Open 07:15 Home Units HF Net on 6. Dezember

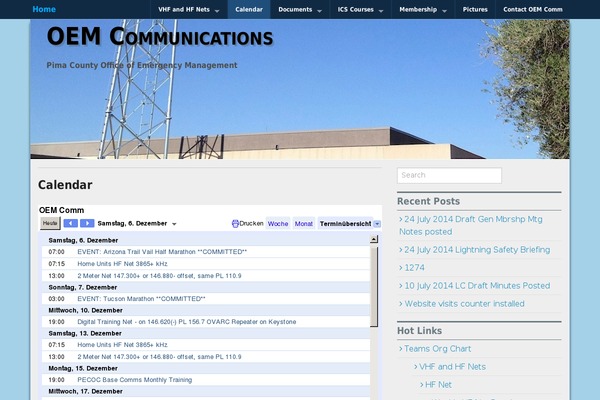(x=122, y=264)
